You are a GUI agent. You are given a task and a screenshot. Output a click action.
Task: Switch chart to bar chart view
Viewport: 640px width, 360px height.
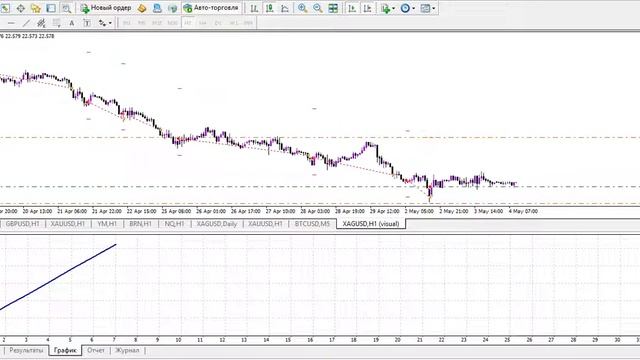(x=254, y=8)
